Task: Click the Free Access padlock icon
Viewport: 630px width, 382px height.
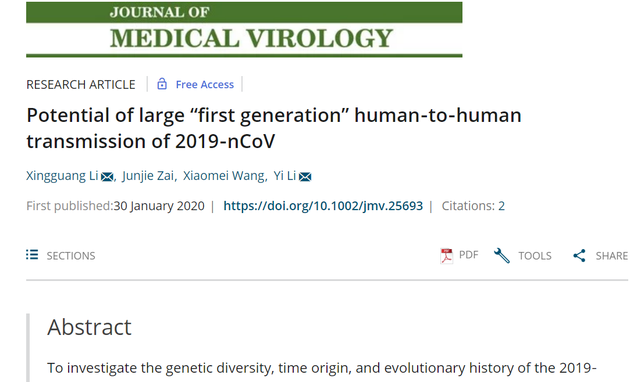Action: point(162,84)
